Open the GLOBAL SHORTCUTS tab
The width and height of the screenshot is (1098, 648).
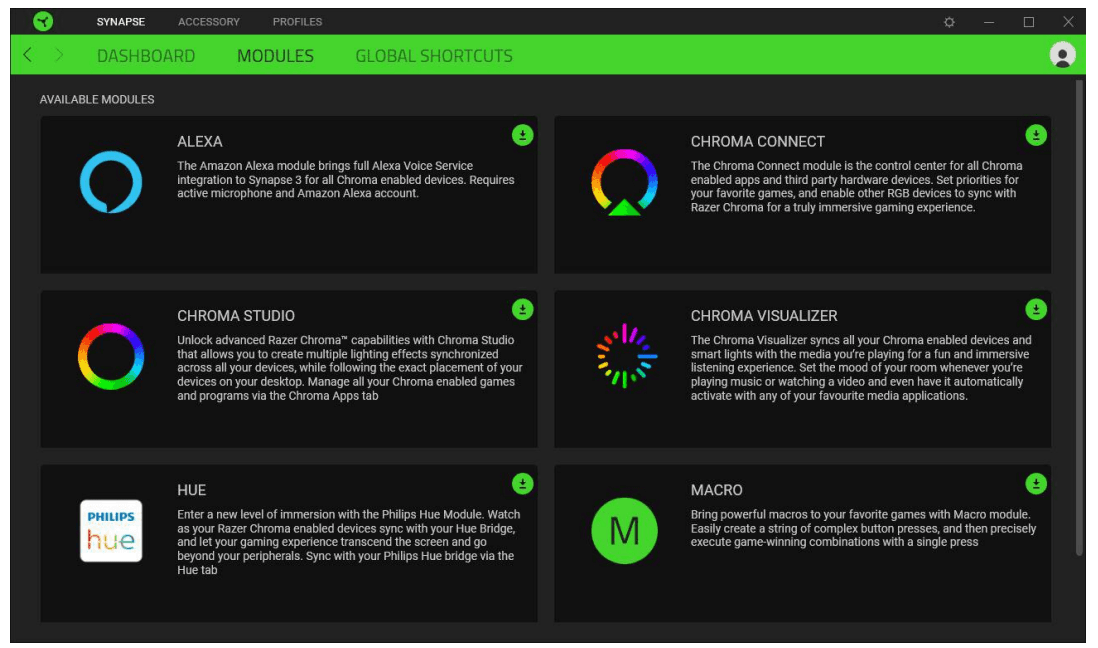pyautogui.click(x=435, y=56)
